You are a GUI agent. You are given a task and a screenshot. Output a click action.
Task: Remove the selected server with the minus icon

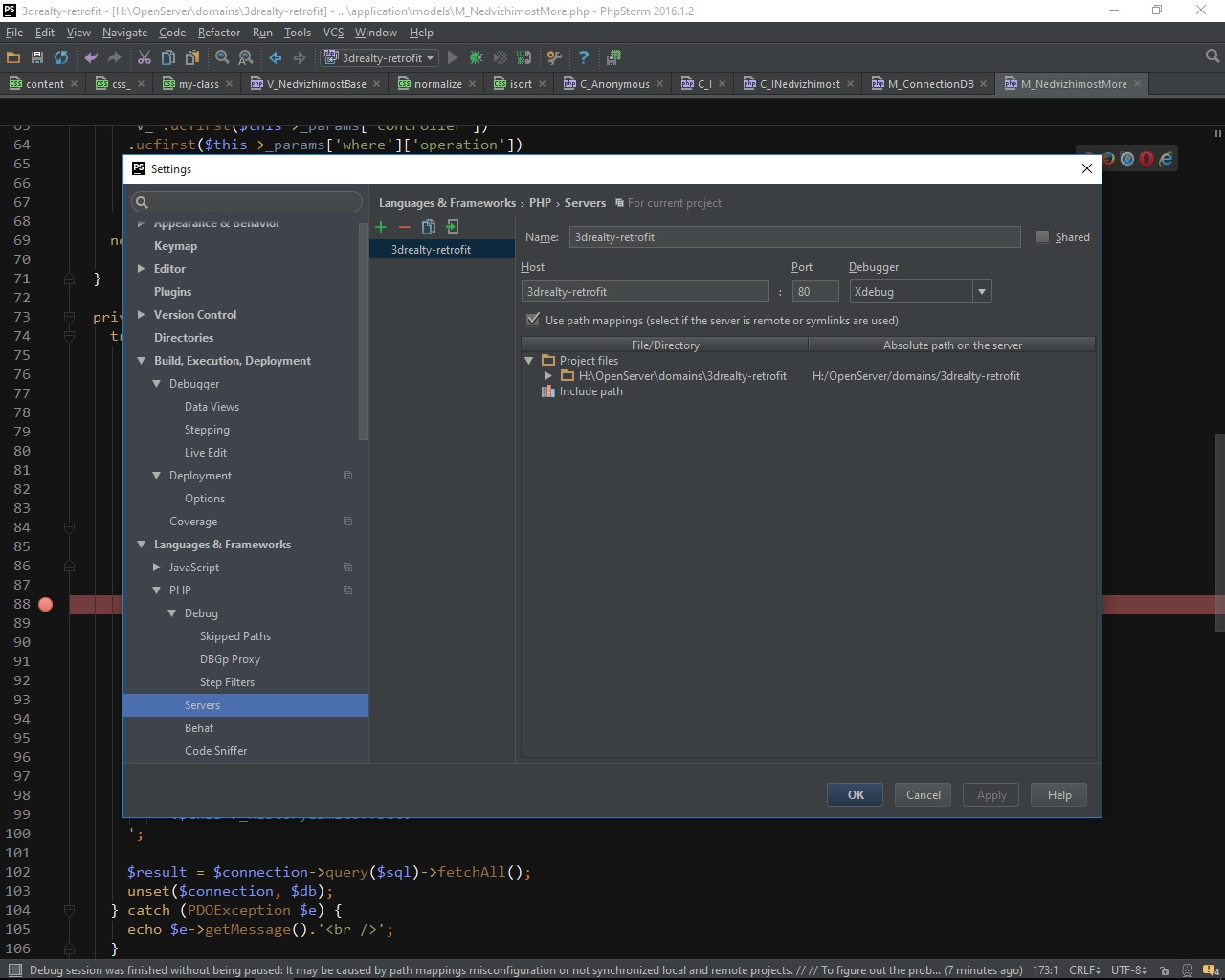point(405,227)
